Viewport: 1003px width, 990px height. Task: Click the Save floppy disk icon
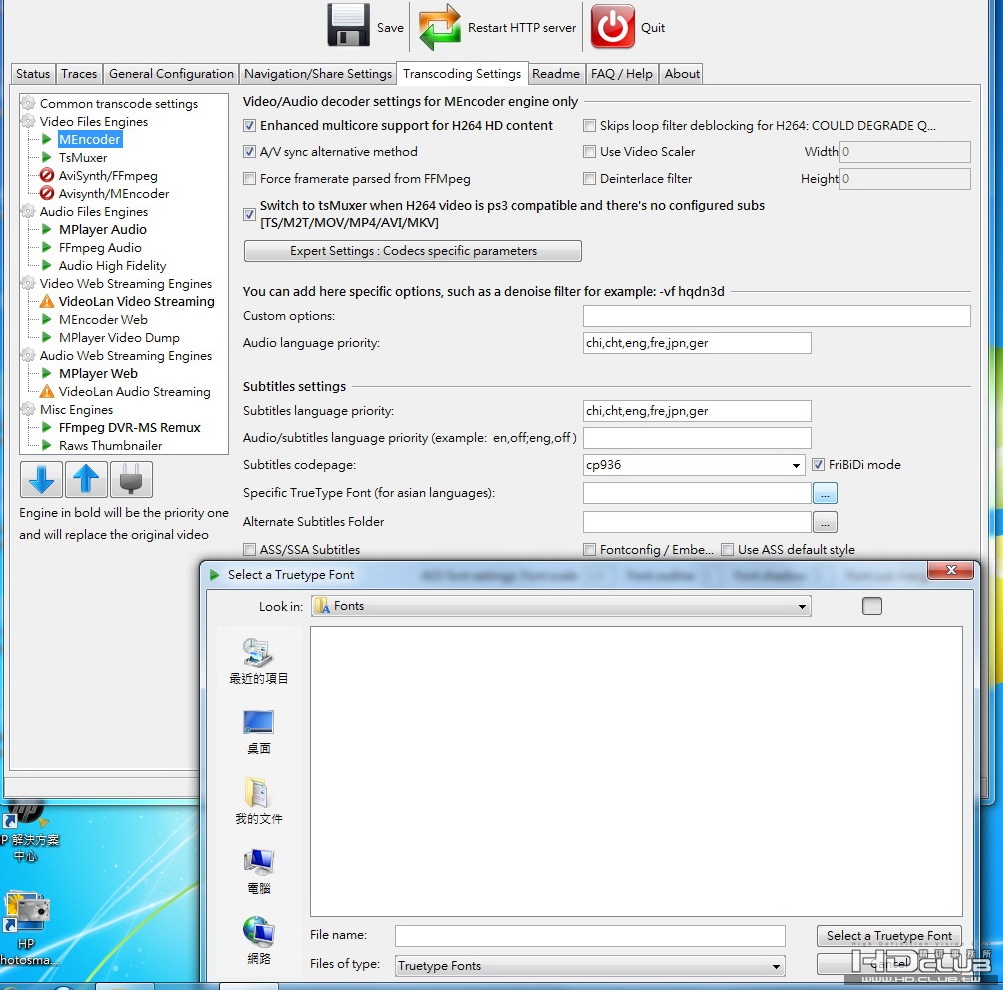pyautogui.click(x=348, y=26)
